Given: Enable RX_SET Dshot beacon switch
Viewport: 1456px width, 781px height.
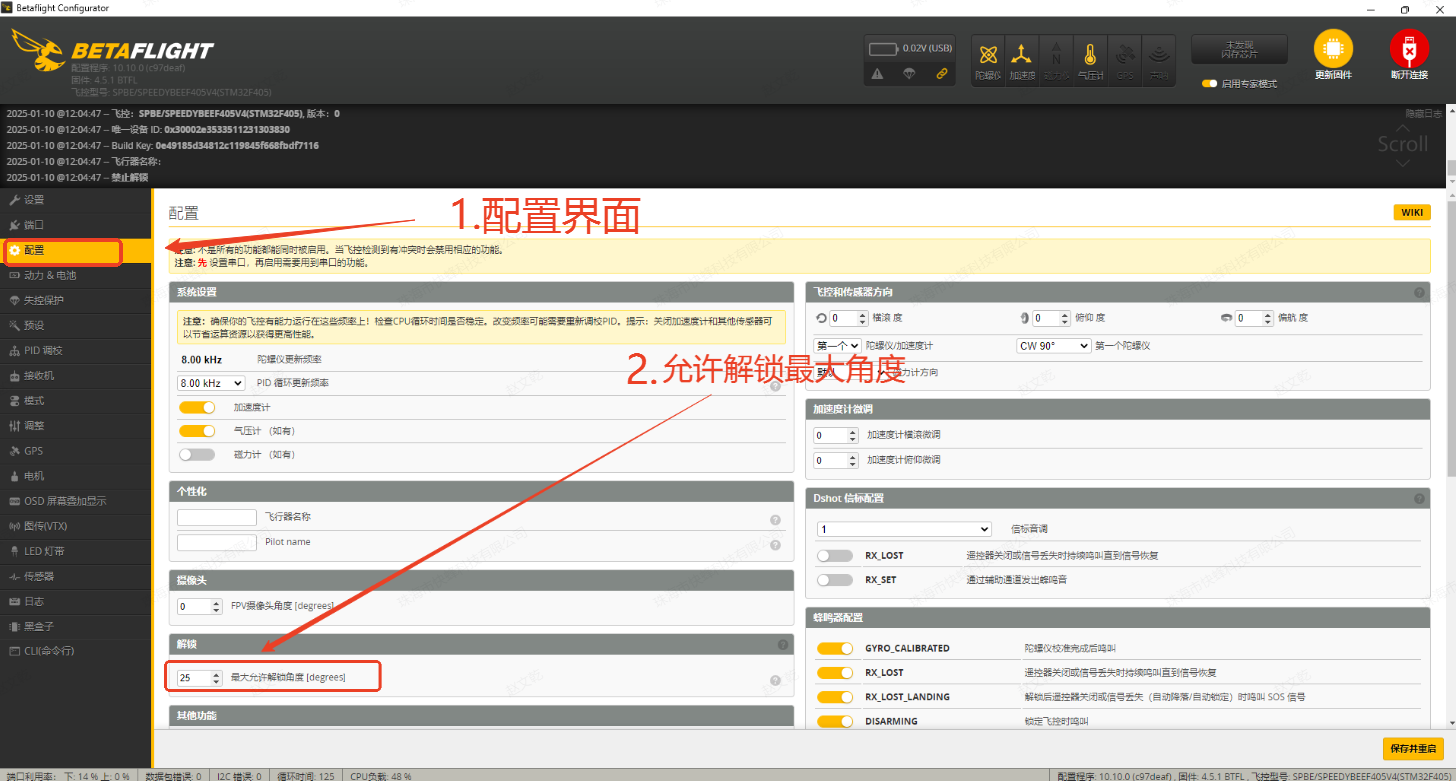Looking at the screenshot, I should coord(835,579).
